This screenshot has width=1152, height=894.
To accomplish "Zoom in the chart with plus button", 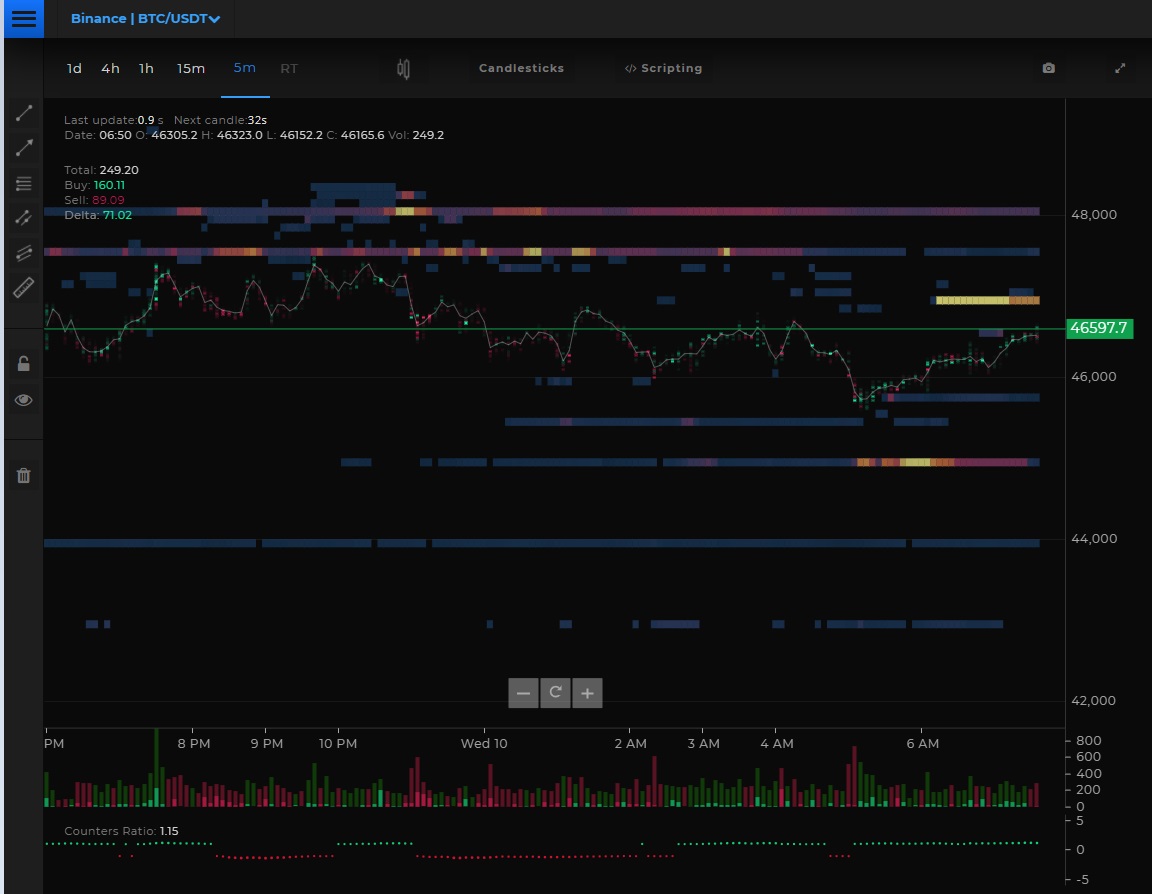I will [x=587, y=693].
